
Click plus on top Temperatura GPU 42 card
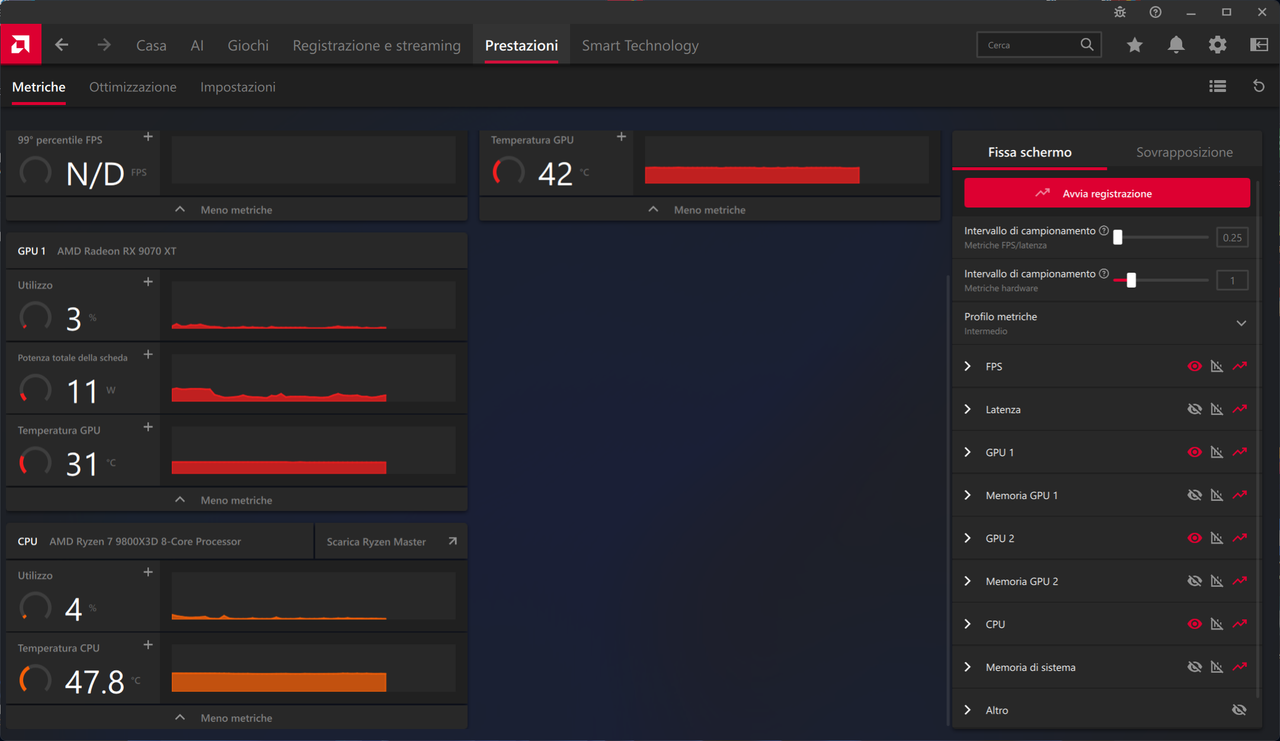click(621, 137)
